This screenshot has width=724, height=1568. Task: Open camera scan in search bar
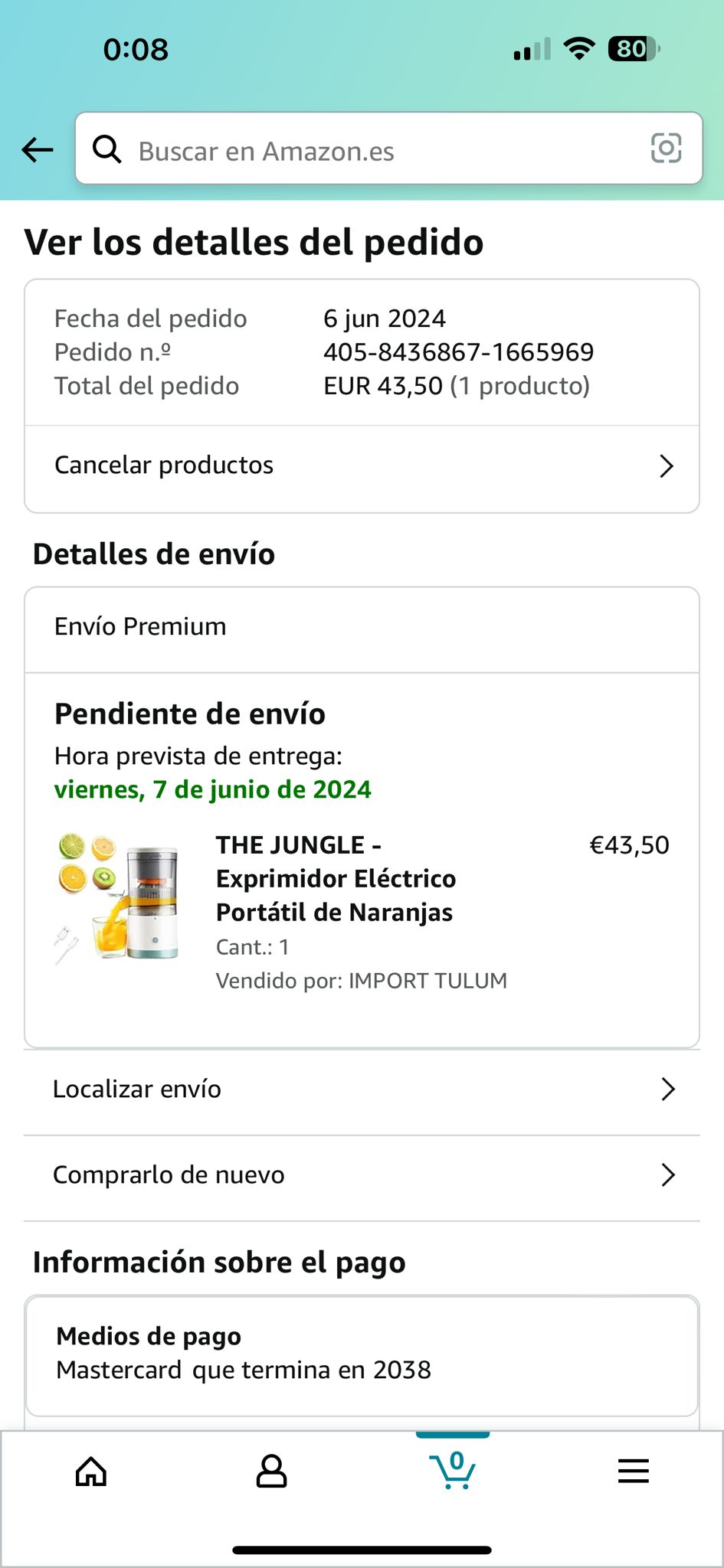click(x=666, y=148)
